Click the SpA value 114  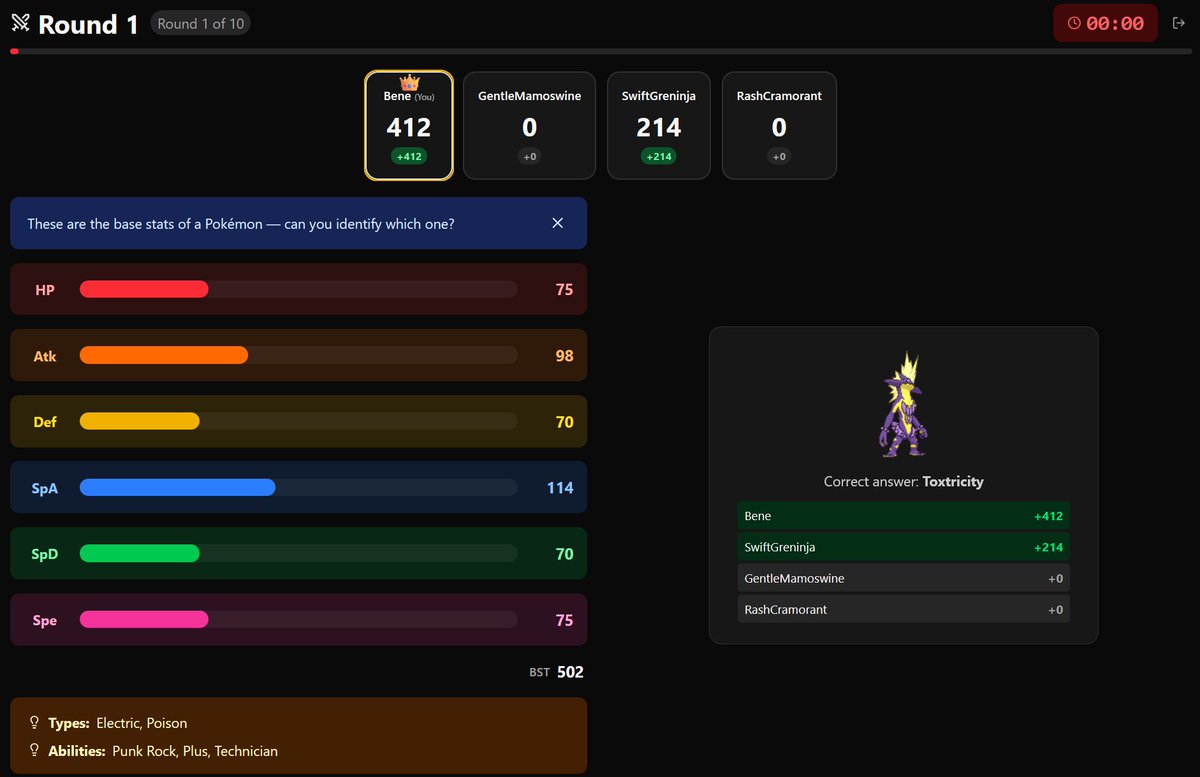click(x=560, y=487)
